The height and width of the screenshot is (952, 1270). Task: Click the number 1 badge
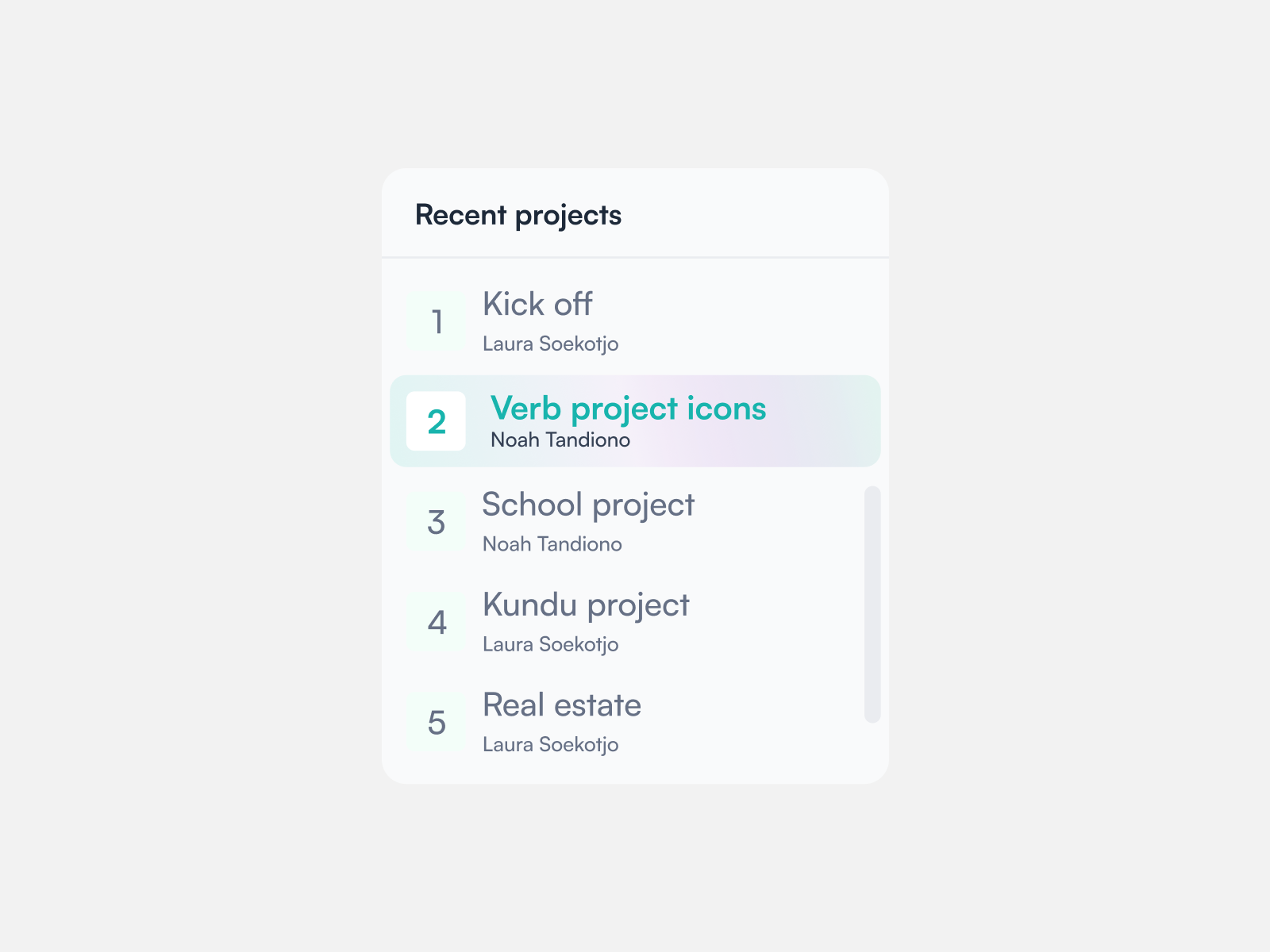(x=436, y=321)
